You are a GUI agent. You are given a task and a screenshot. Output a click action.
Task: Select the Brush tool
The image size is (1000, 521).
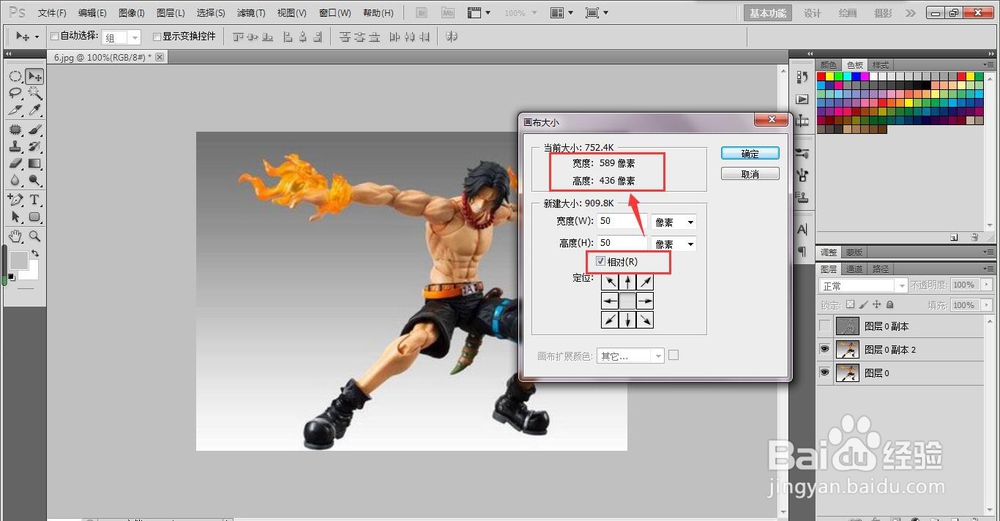point(35,130)
